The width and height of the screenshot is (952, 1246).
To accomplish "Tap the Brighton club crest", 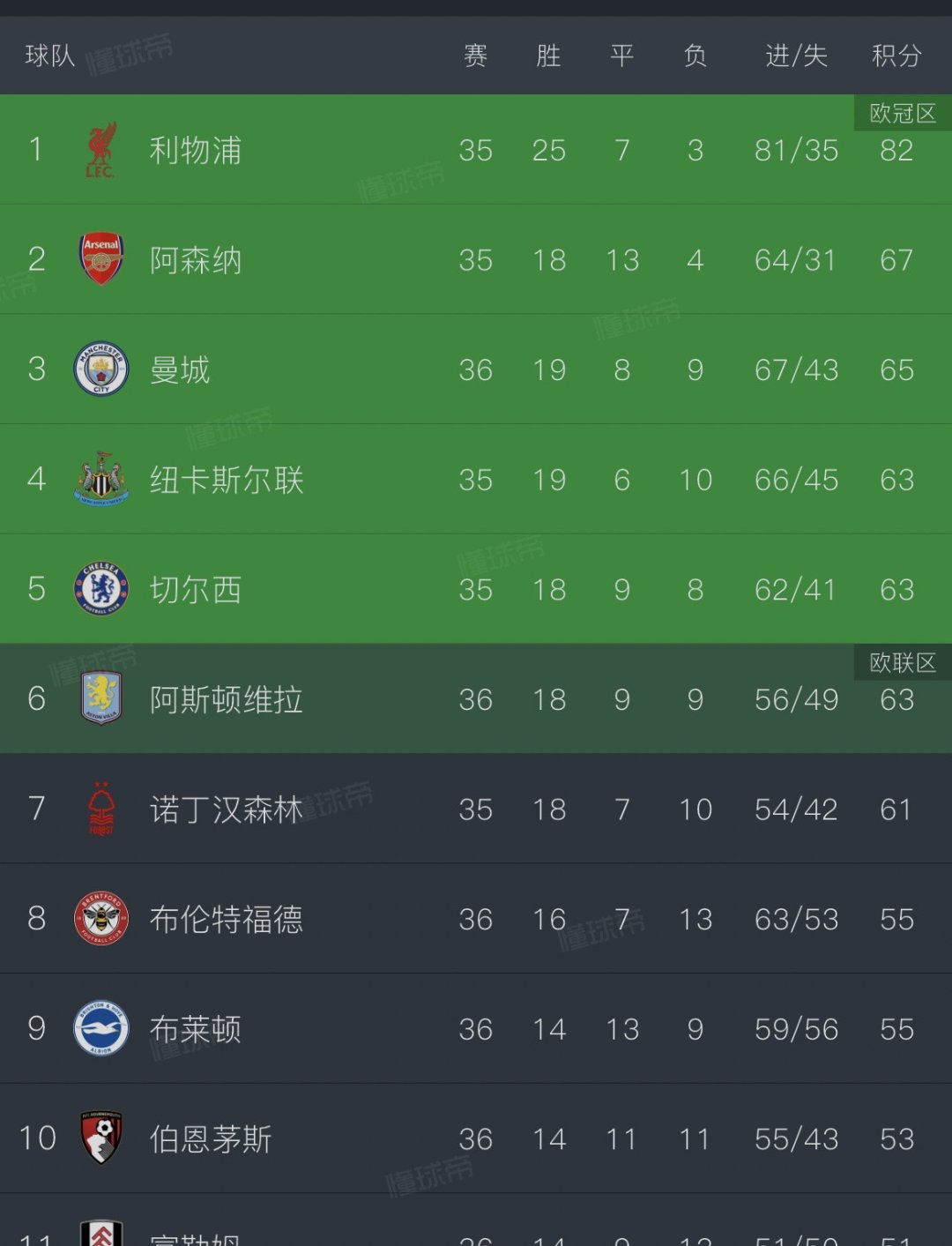I will click(101, 1028).
